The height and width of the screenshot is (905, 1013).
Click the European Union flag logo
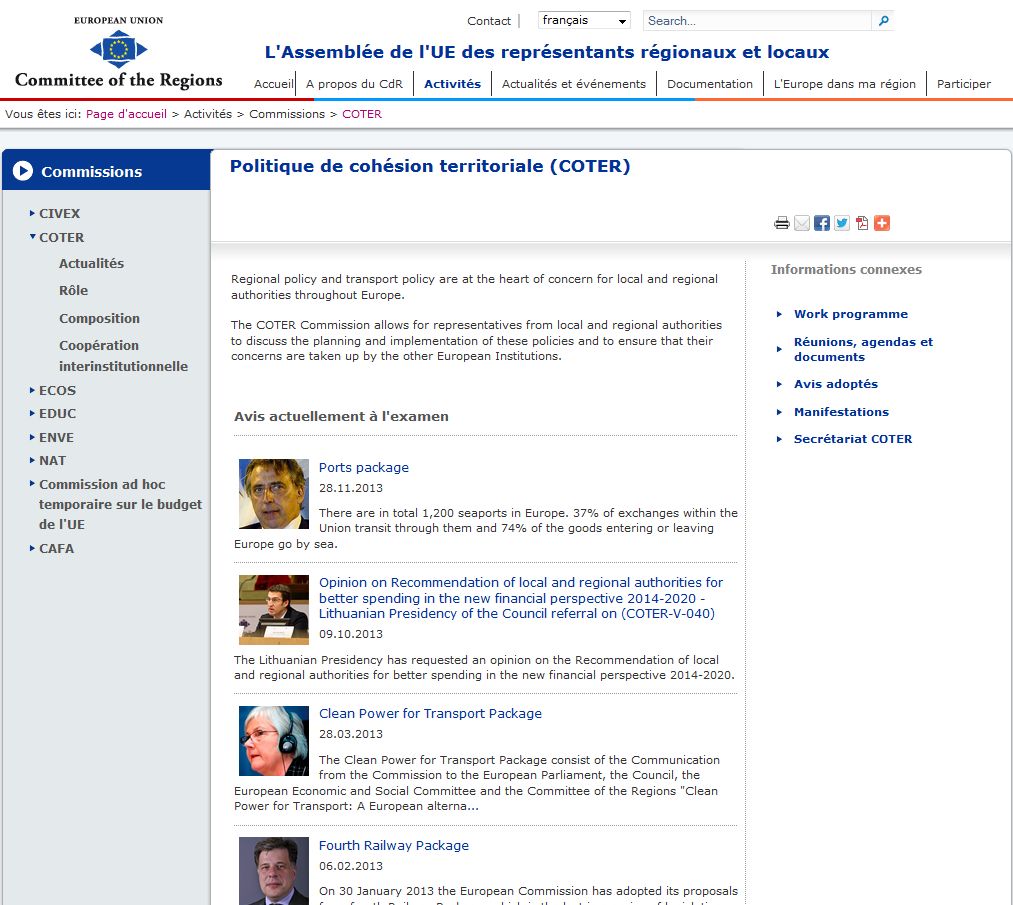pyautogui.click(x=119, y=49)
